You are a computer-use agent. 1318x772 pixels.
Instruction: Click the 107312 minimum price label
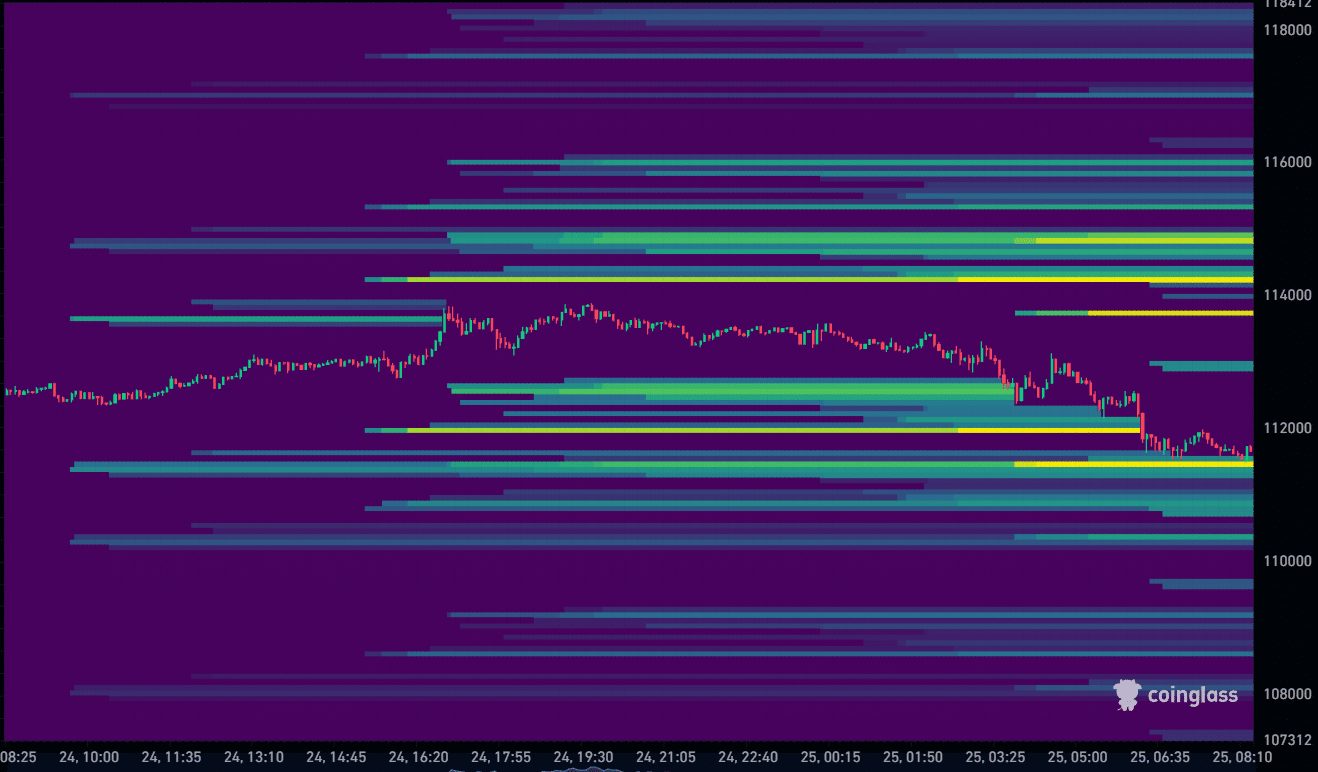pyautogui.click(x=1286, y=740)
